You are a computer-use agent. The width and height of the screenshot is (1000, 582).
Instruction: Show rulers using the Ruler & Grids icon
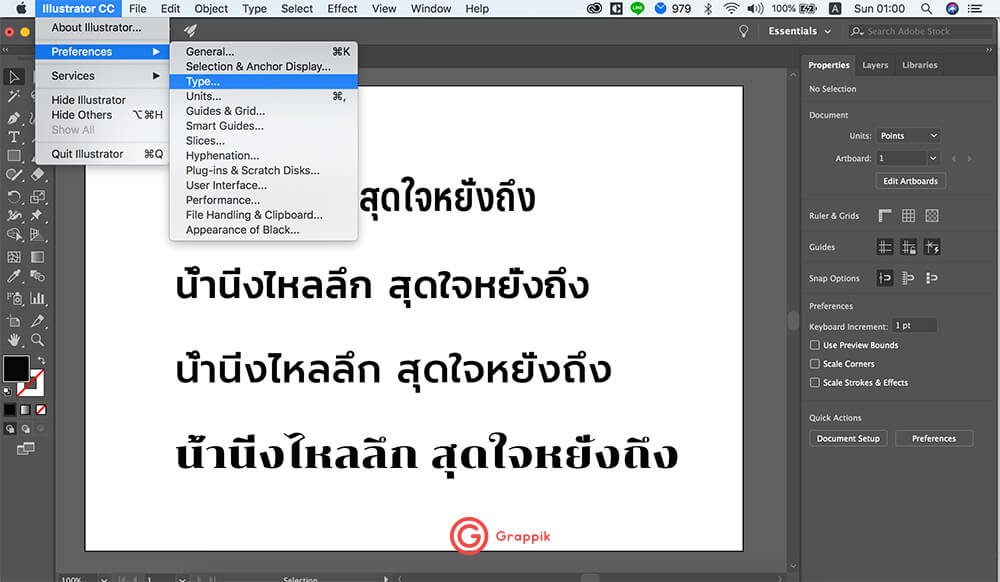point(884,214)
